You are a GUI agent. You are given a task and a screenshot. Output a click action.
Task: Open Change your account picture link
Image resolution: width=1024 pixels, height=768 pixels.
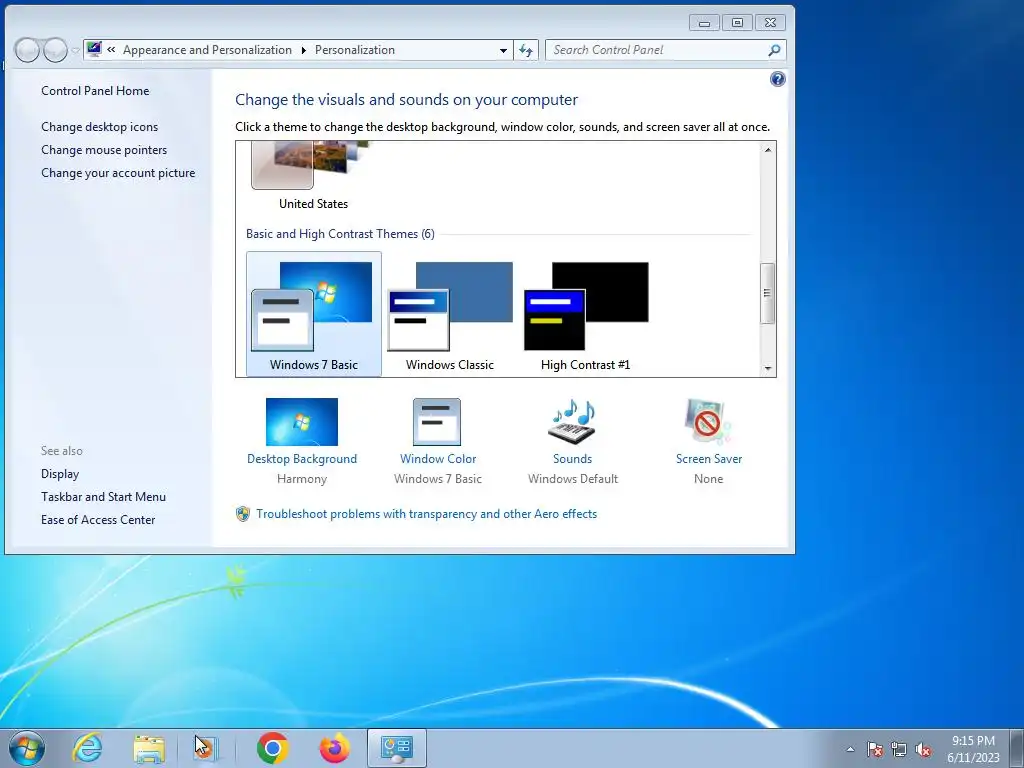(x=118, y=173)
